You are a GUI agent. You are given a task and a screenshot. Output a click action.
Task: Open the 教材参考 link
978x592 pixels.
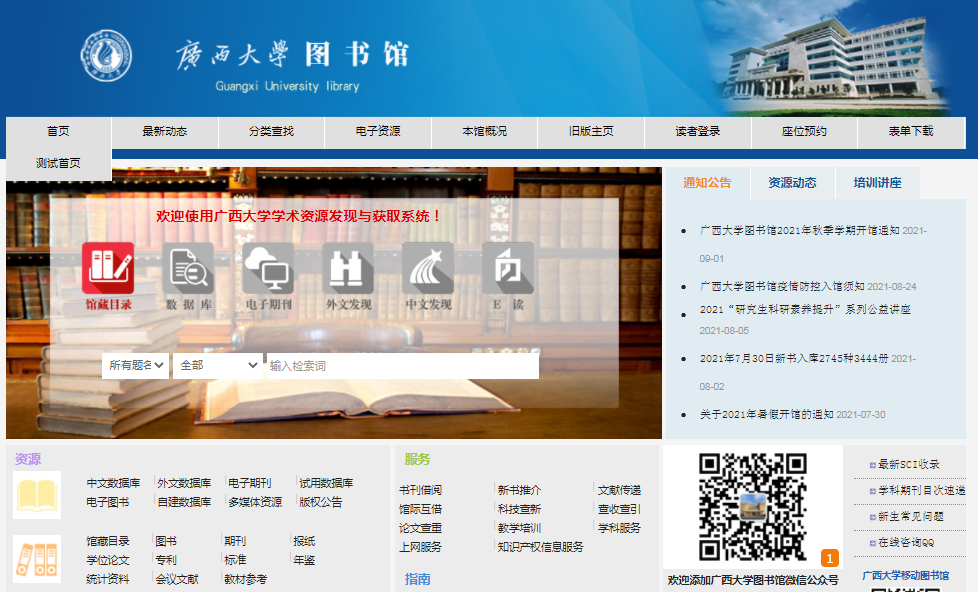(246, 580)
